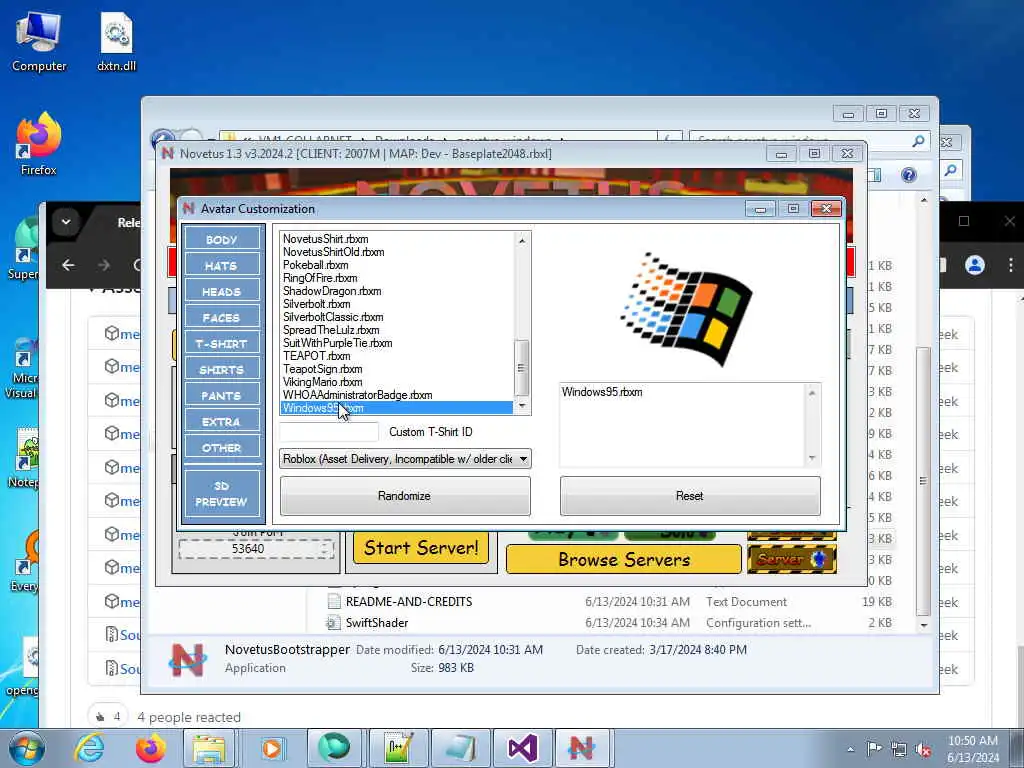The width and height of the screenshot is (1024, 768).
Task: Select highlighted Windows95.rbxm list entry
Action: click(397, 408)
